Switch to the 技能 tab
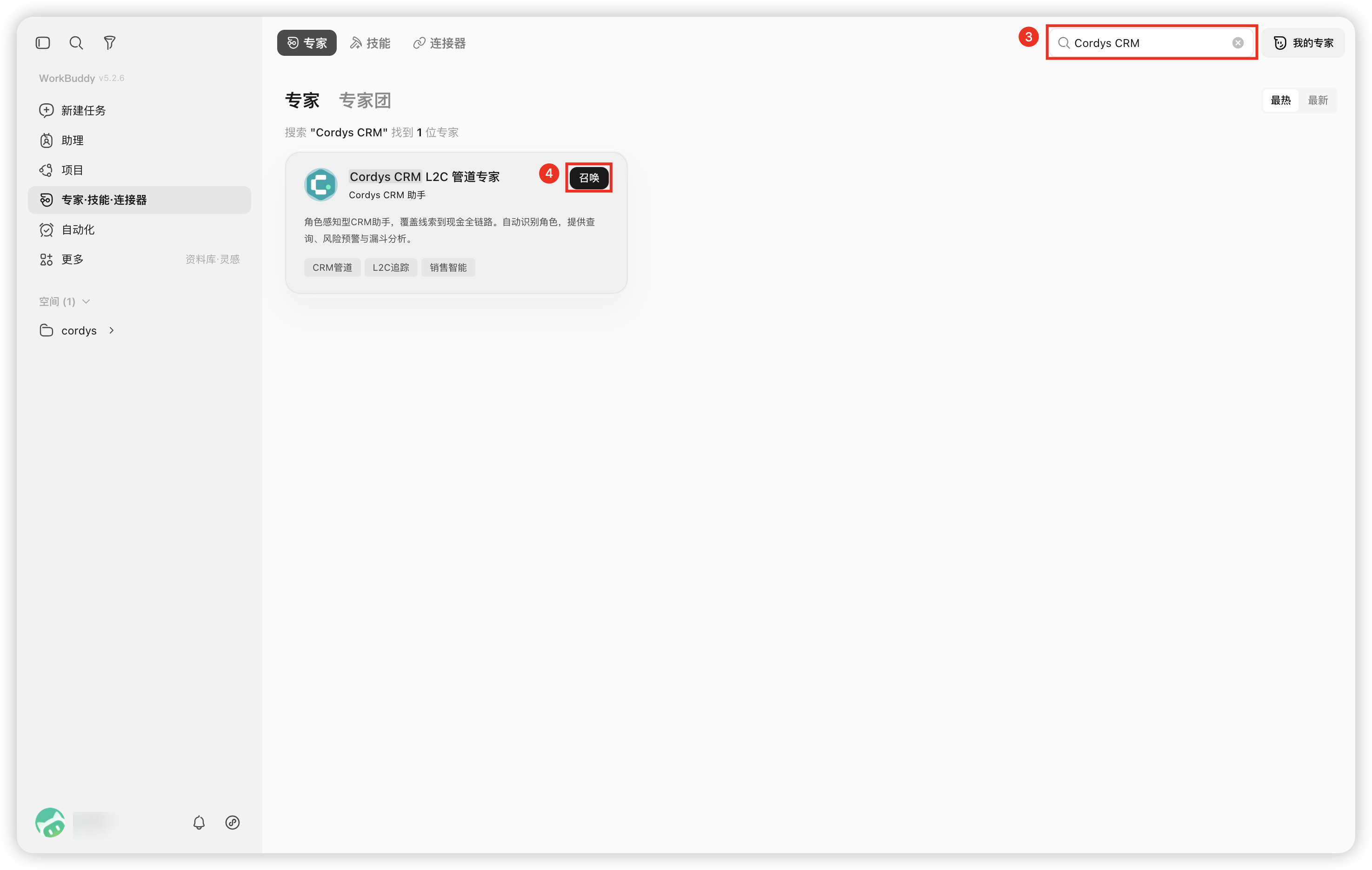Viewport: 1372px width, 870px height. point(370,43)
